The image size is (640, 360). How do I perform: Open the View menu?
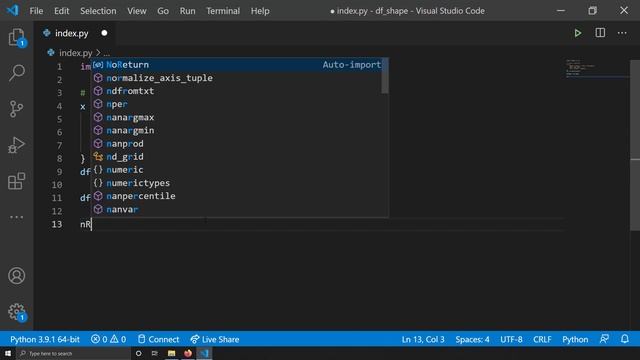tap(137, 11)
